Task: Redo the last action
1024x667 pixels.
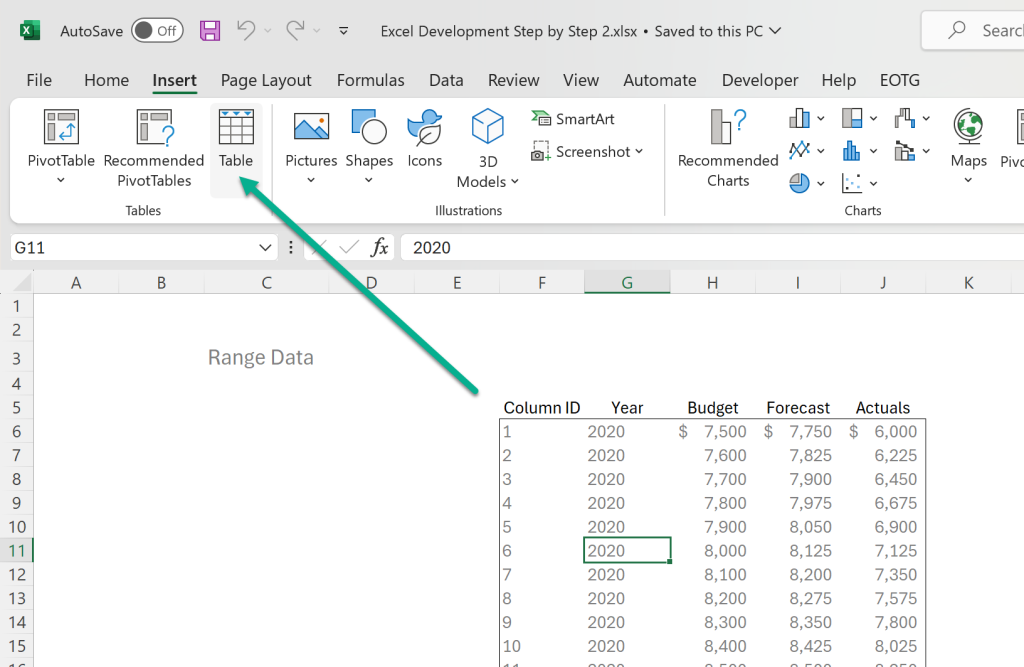Action: (296, 30)
